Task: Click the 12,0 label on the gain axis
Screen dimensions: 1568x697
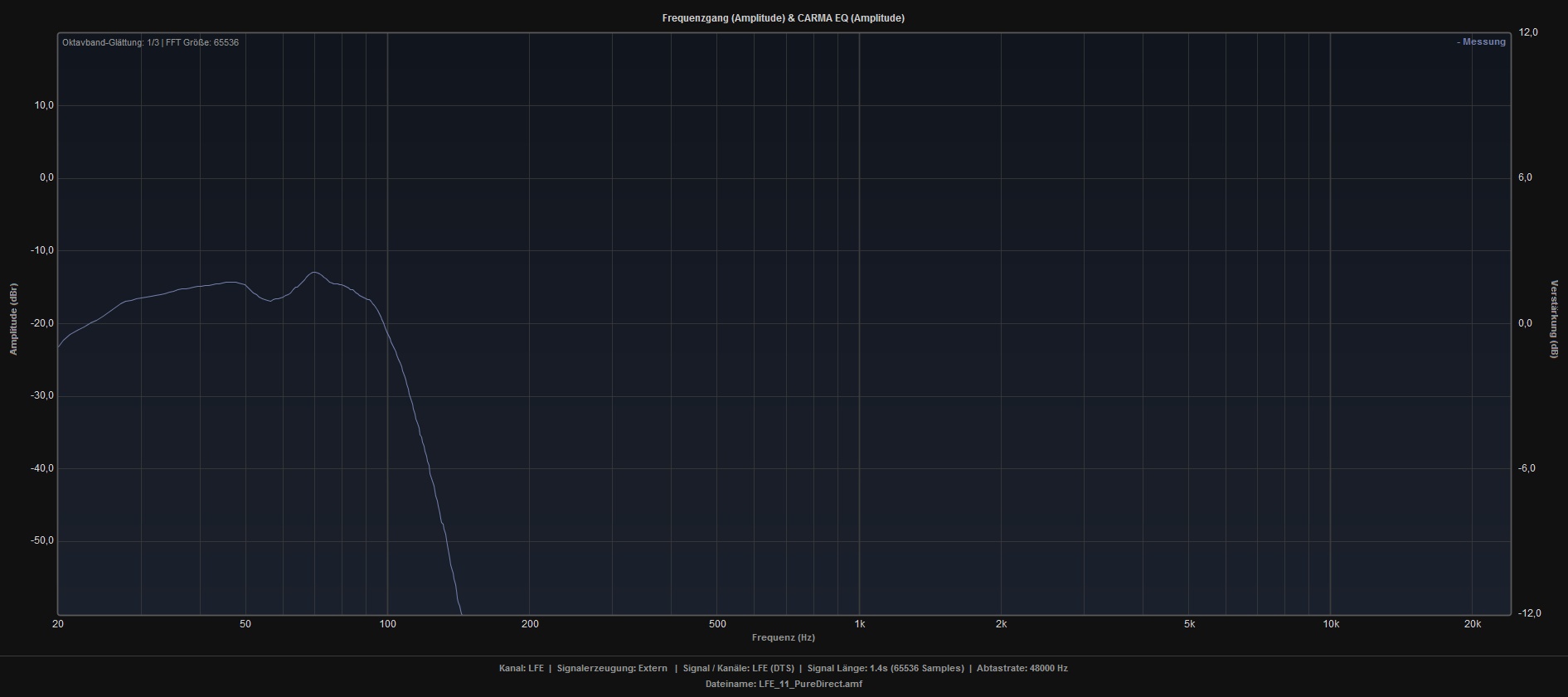Action: pyautogui.click(x=1528, y=32)
